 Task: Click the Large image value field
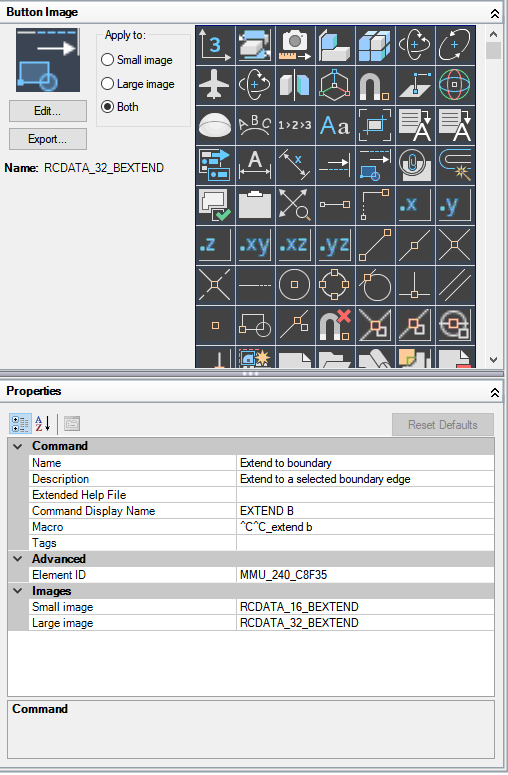[x=365, y=623]
